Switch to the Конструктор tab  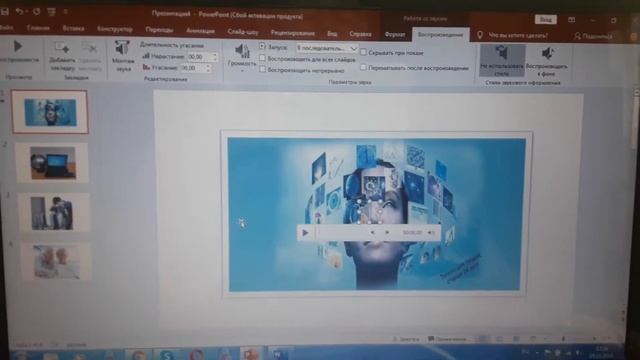coord(115,29)
